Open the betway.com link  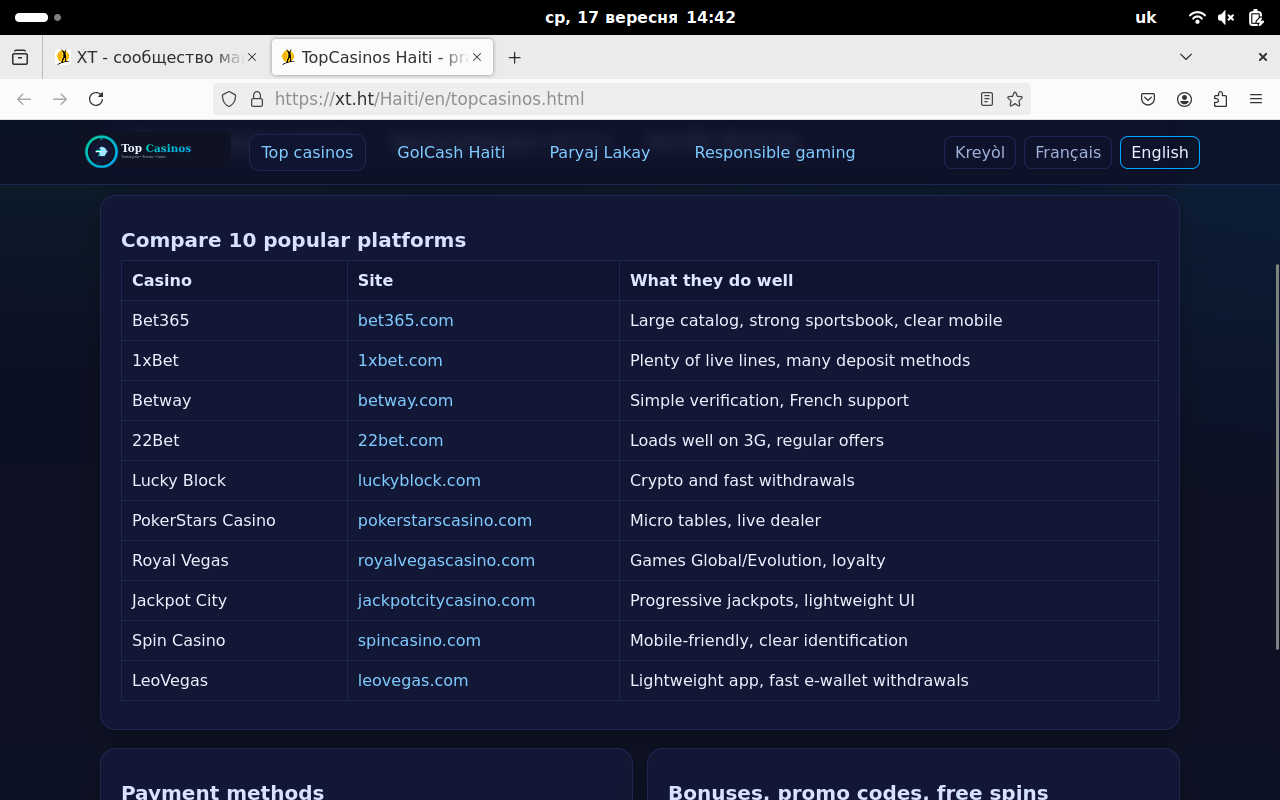(405, 400)
